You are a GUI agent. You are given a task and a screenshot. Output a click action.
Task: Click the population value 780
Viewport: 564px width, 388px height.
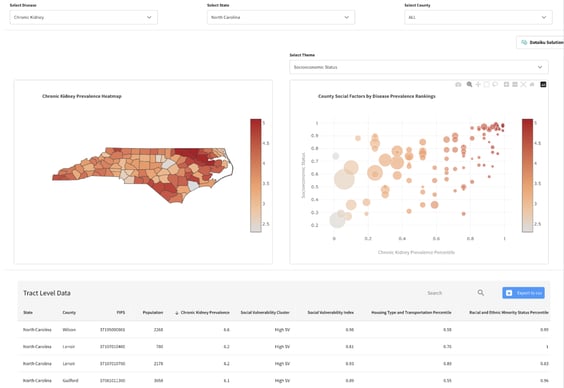[x=160, y=347]
